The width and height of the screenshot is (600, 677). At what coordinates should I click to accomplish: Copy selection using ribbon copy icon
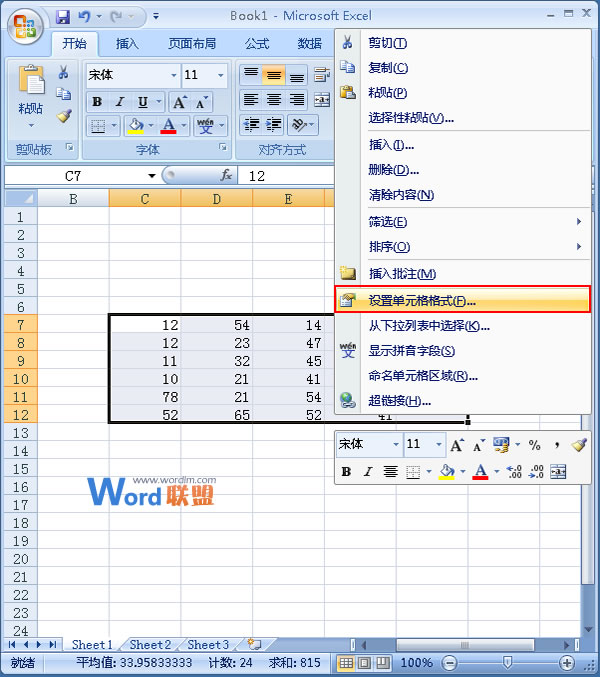(63, 94)
